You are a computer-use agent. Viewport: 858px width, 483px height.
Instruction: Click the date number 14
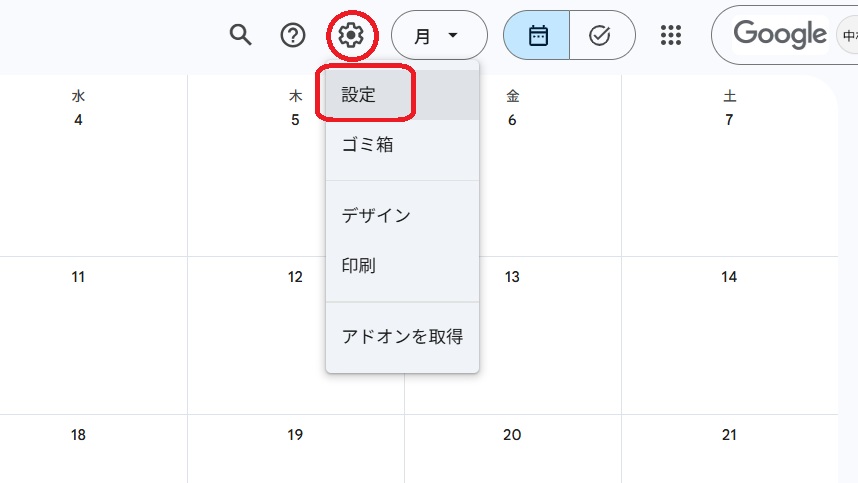pyautogui.click(x=729, y=277)
